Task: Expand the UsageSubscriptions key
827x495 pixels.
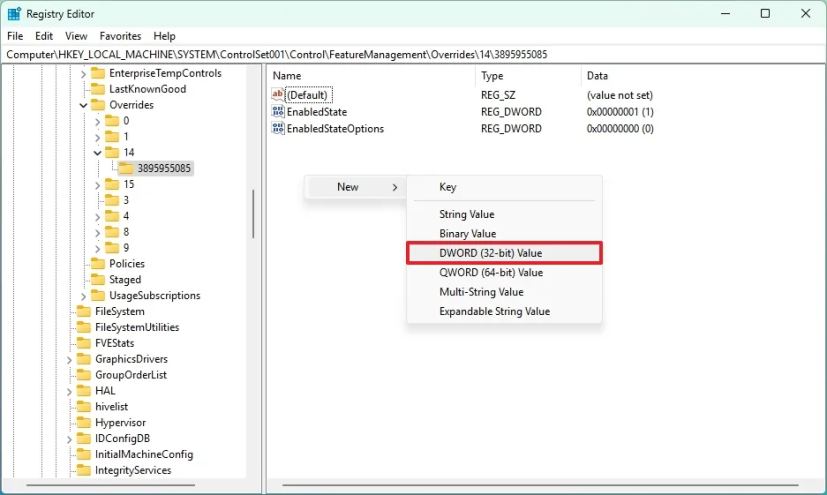Action: pyautogui.click(x=83, y=296)
